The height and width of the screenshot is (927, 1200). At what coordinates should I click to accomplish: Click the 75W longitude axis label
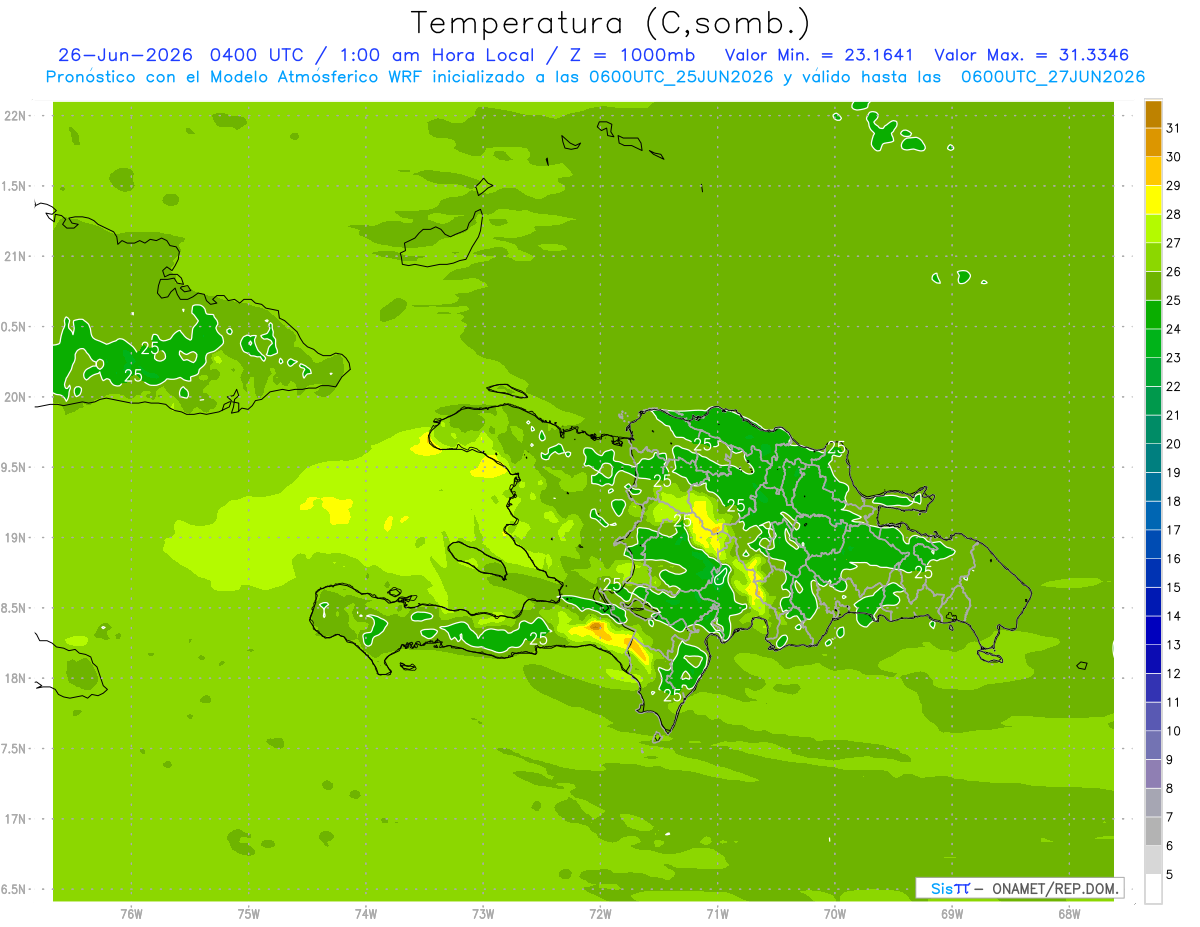click(x=249, y=913)
